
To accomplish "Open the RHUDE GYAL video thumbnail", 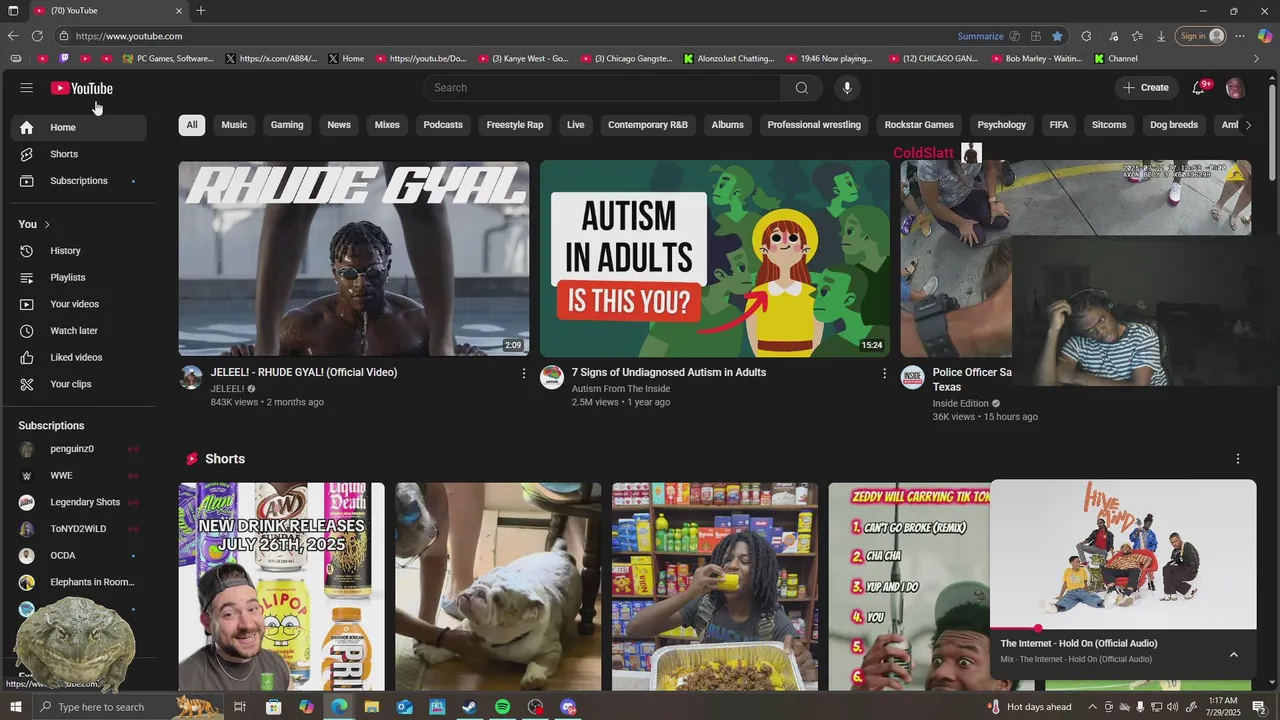I will coord(354,258).
